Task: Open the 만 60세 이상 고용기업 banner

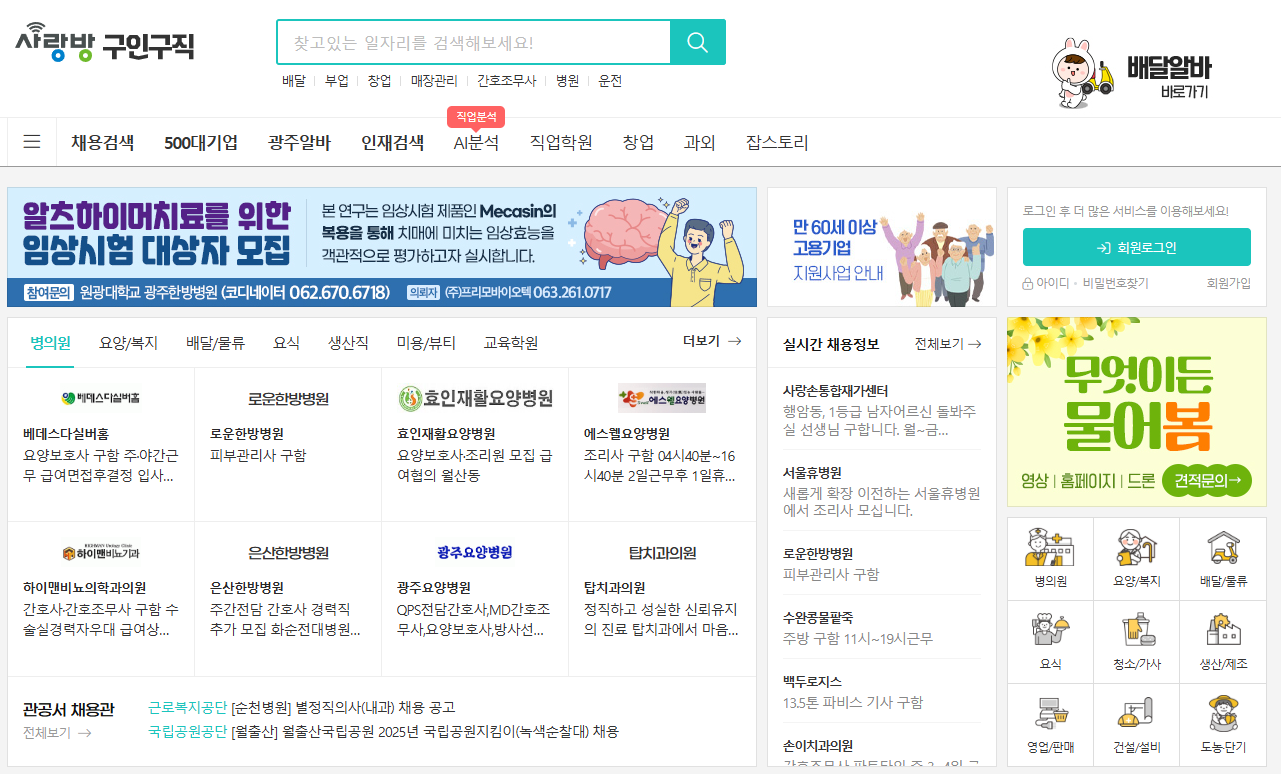Action: 882,247
